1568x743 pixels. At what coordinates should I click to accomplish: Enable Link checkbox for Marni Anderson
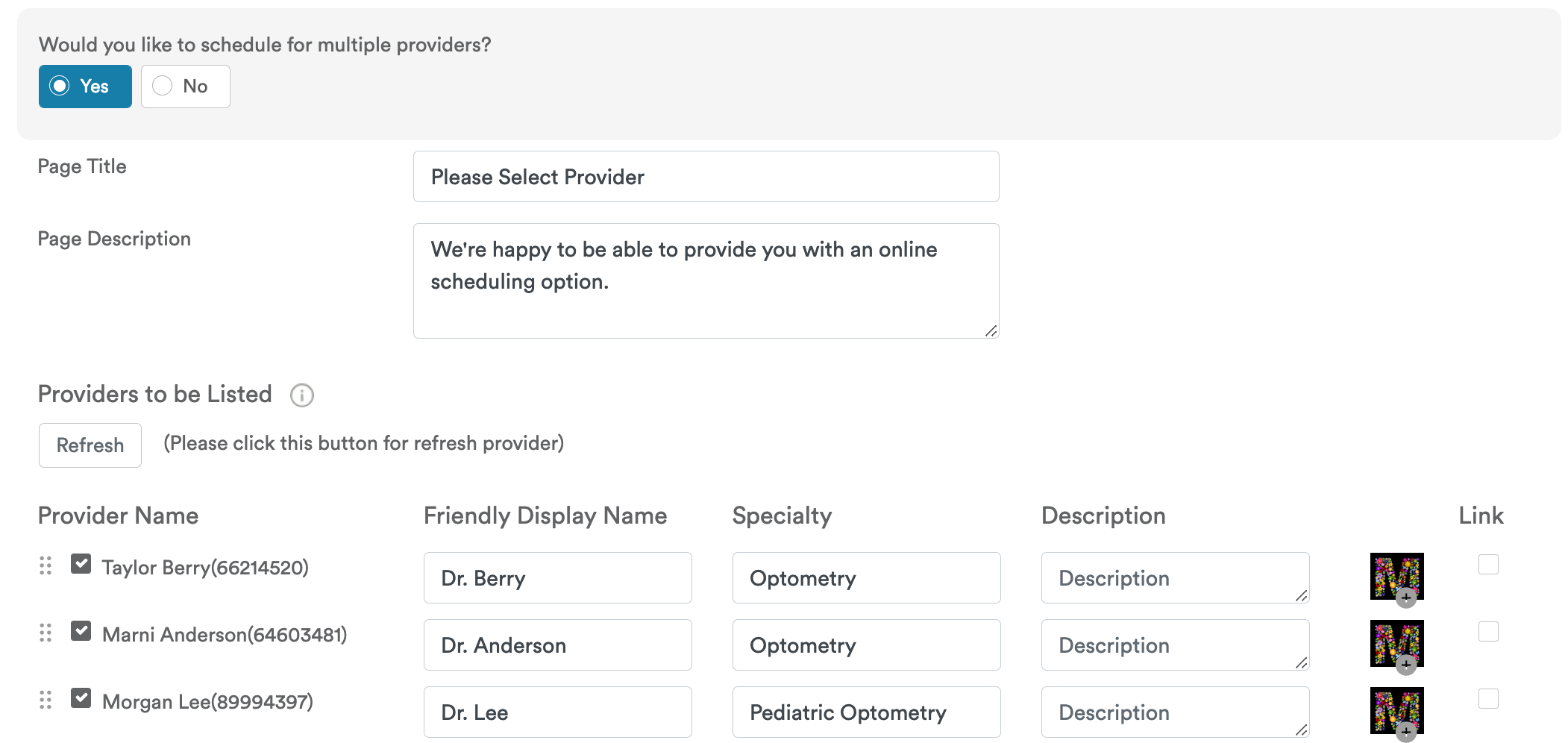point(1487,632)
